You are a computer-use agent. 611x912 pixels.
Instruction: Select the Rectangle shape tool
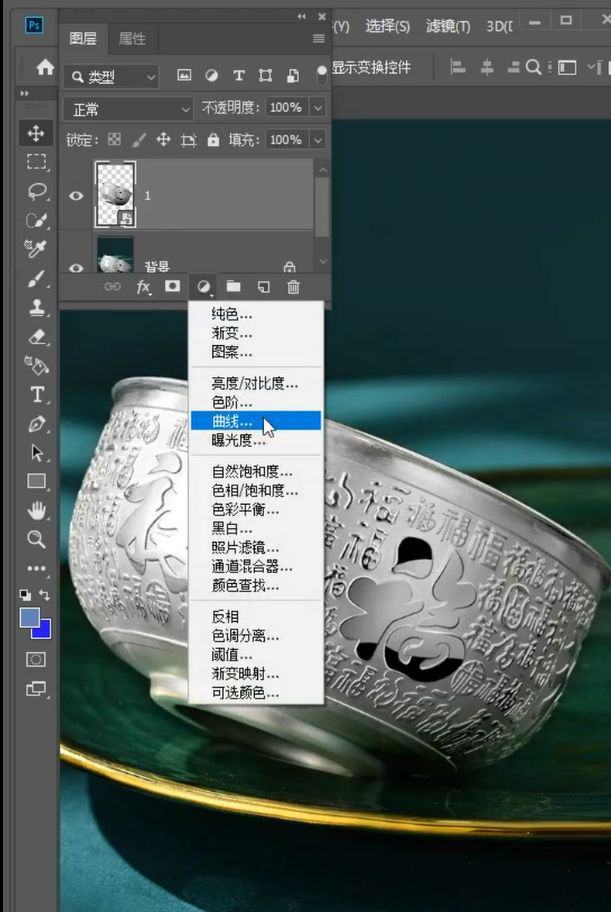(36, 481)
